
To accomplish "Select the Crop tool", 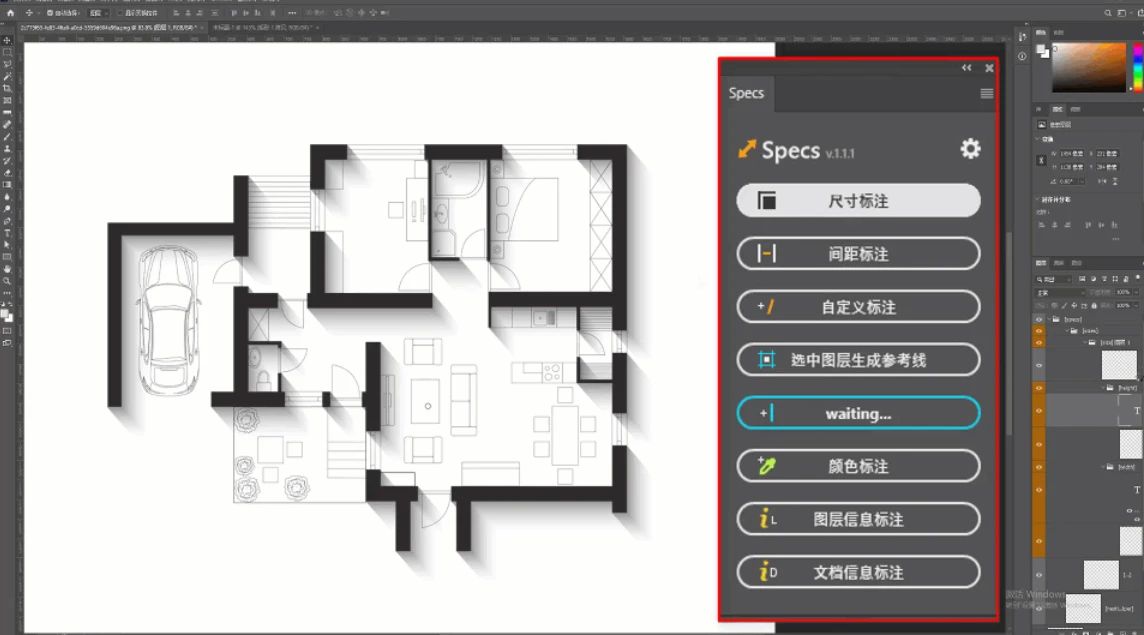I will 7,88.
